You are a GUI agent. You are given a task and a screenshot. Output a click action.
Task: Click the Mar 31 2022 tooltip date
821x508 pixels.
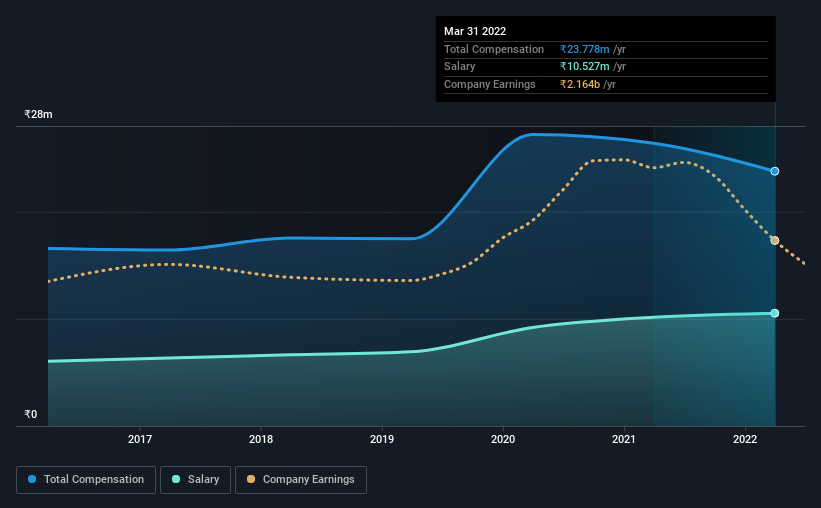[x=475, y=31]
